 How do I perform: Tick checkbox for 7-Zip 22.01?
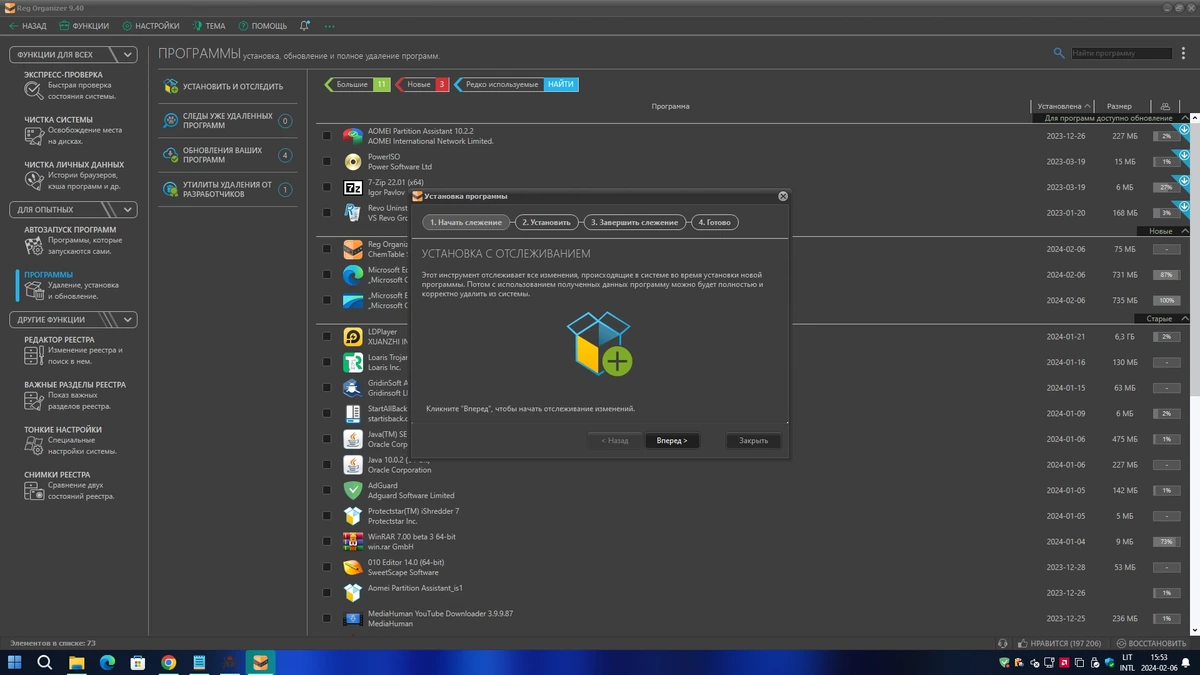coord(327,187)
